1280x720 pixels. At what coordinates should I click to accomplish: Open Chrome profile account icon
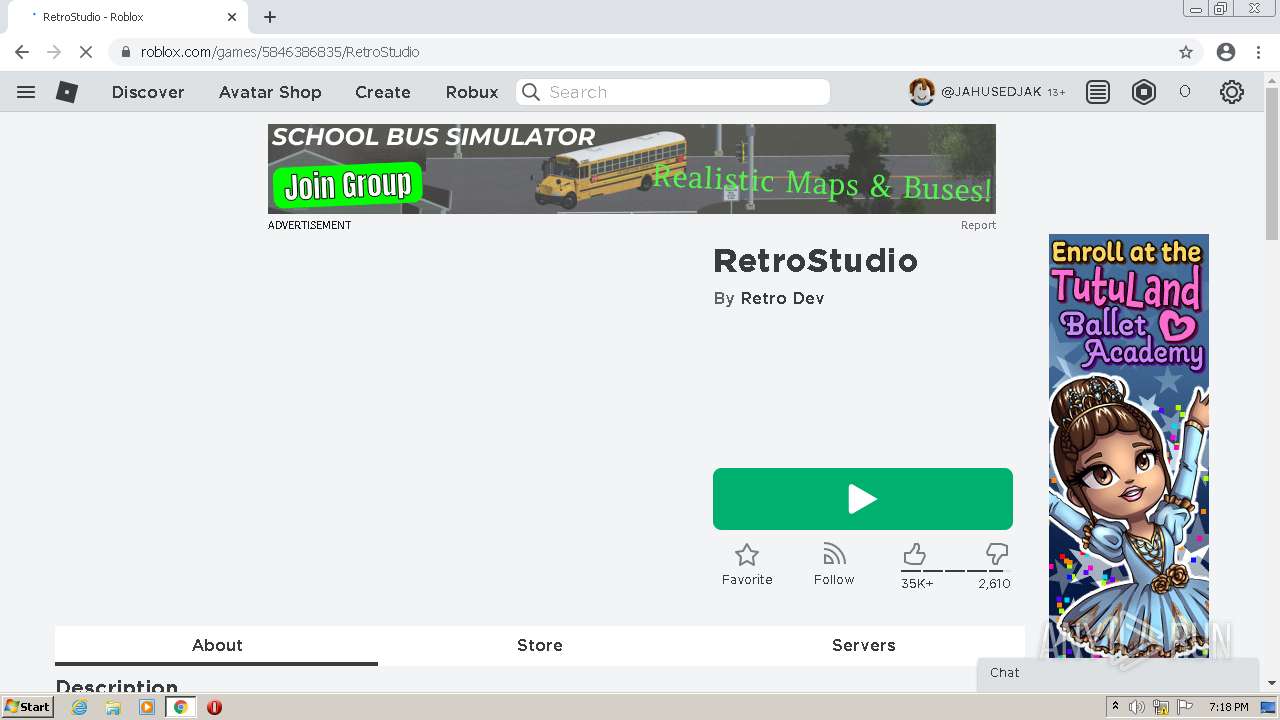(x=1226, y=52)
